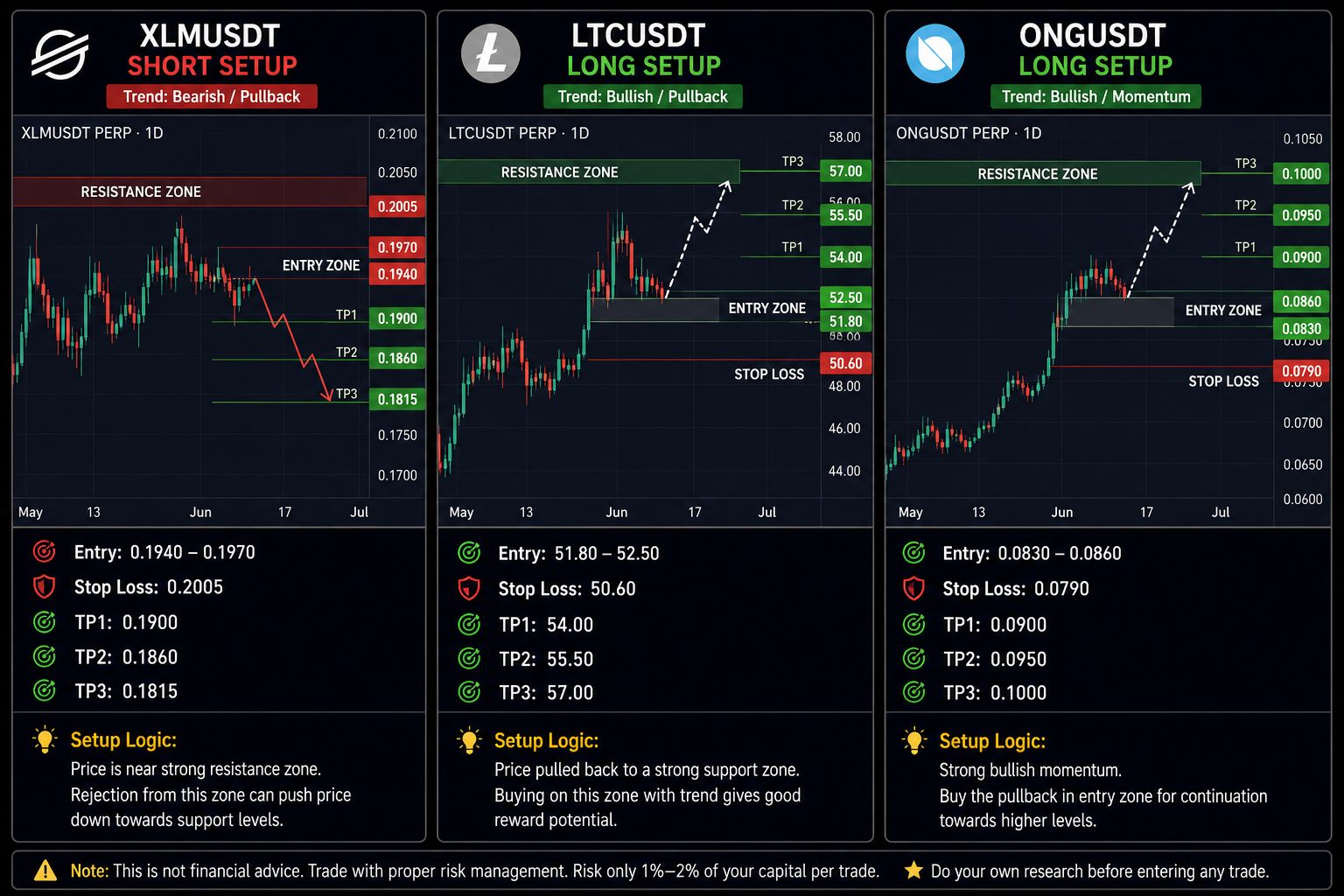The image size is (1344, 896).
Task: Click the red RESISTANCE ZONE band on XLMUSDT chart
Action: pyautogui.click(x=190, y=192)
